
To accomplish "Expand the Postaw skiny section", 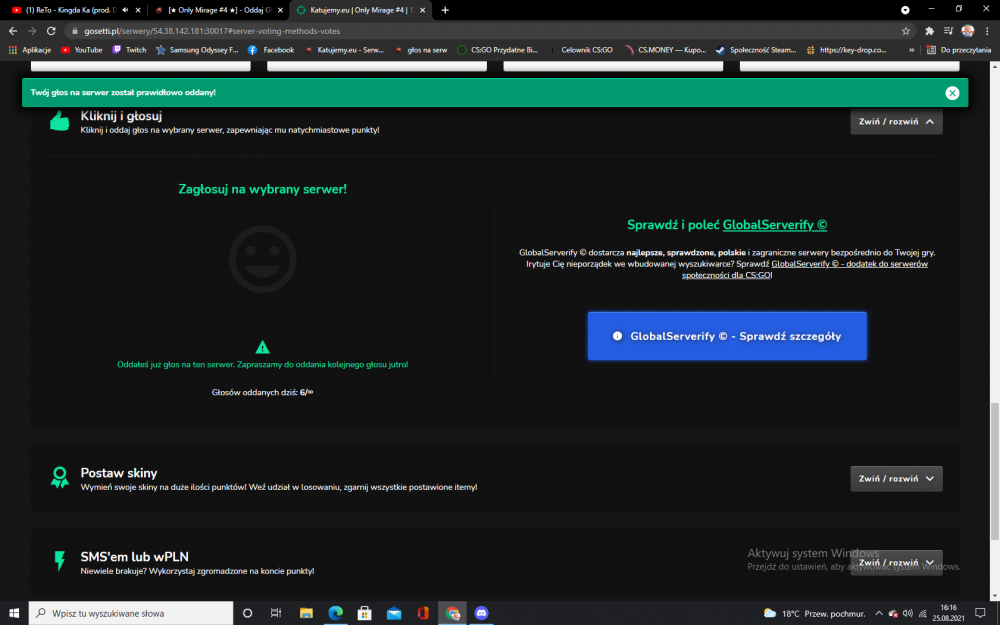I will [896, 479].
